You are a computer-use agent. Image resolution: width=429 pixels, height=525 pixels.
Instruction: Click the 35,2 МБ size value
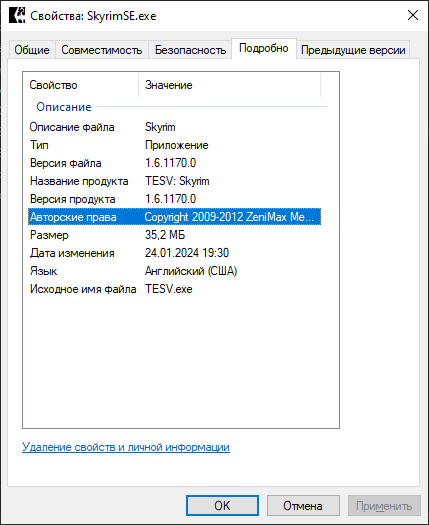pos(165,235)
